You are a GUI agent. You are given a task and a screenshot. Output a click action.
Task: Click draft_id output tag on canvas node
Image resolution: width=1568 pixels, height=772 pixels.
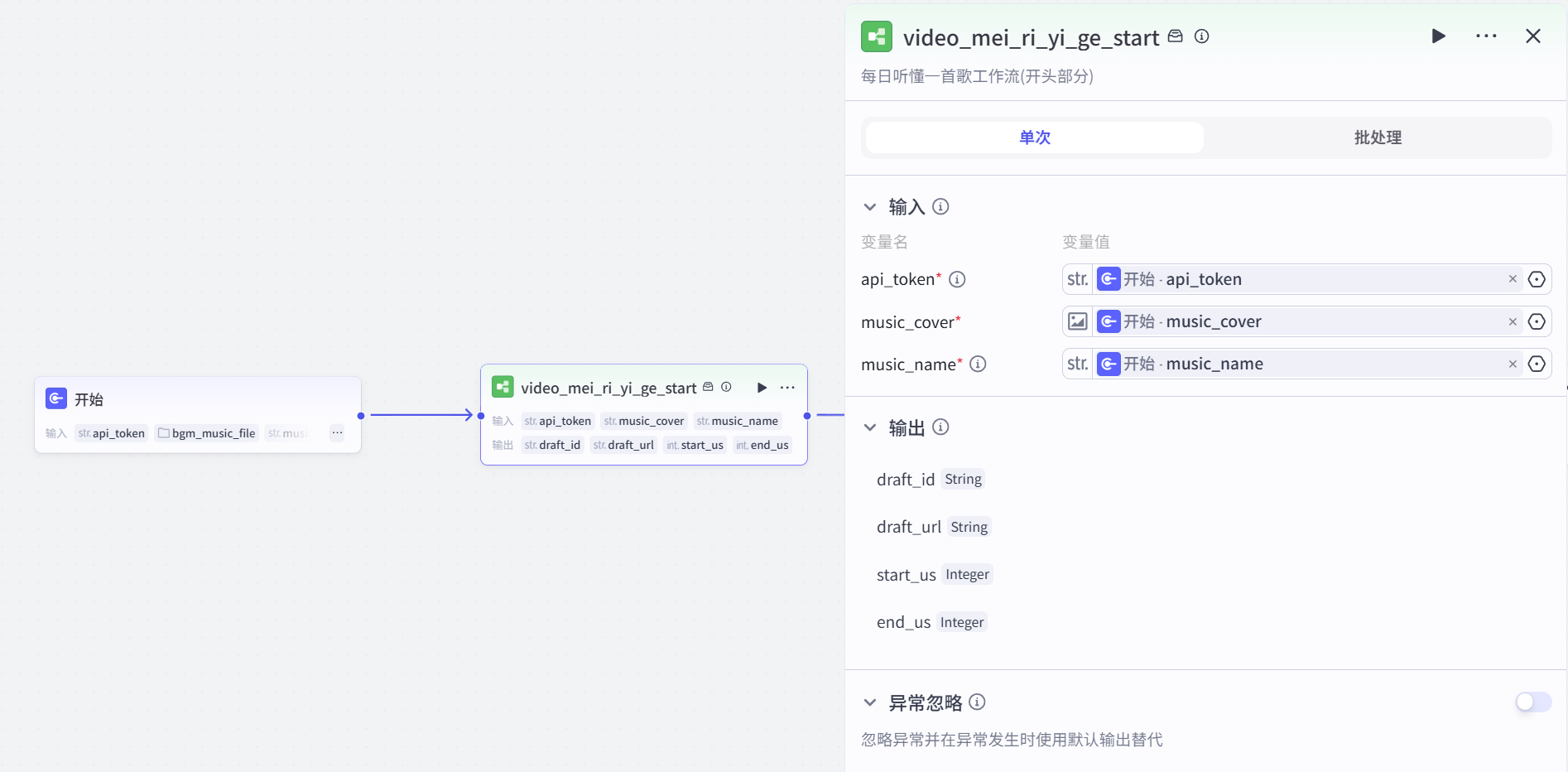552,445
